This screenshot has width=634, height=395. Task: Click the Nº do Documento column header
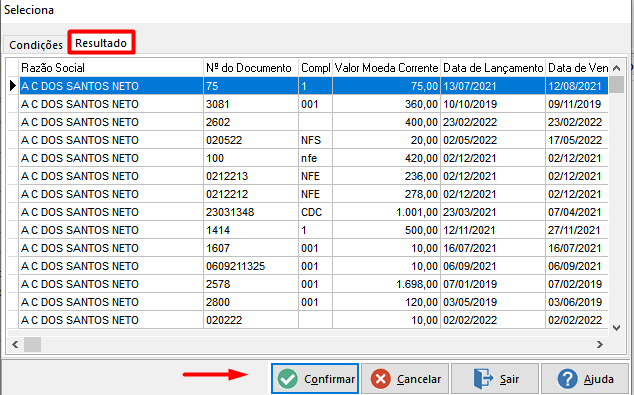click(x=251, y=68)
